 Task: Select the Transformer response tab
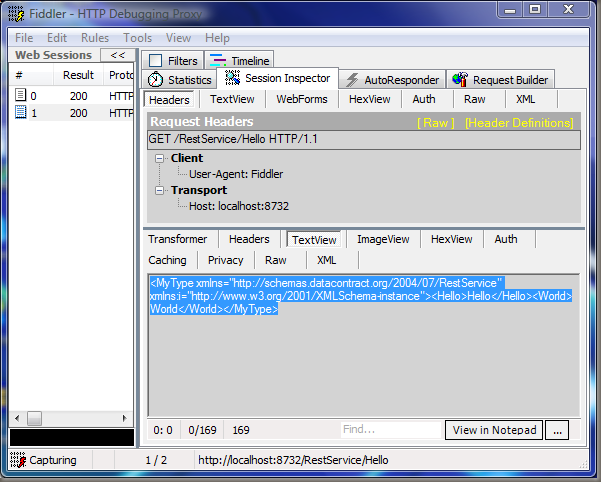177,239
